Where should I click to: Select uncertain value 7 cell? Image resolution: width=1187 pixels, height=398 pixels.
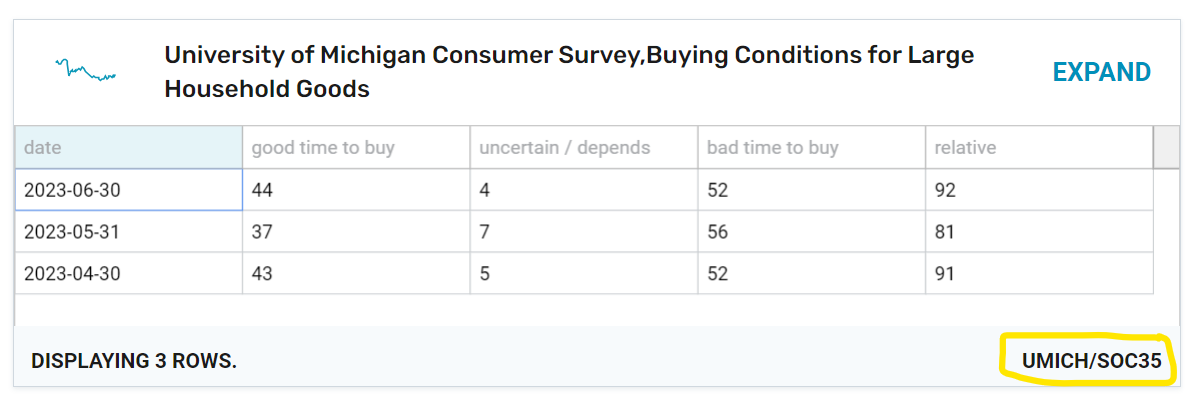click(x=584, y=232)
